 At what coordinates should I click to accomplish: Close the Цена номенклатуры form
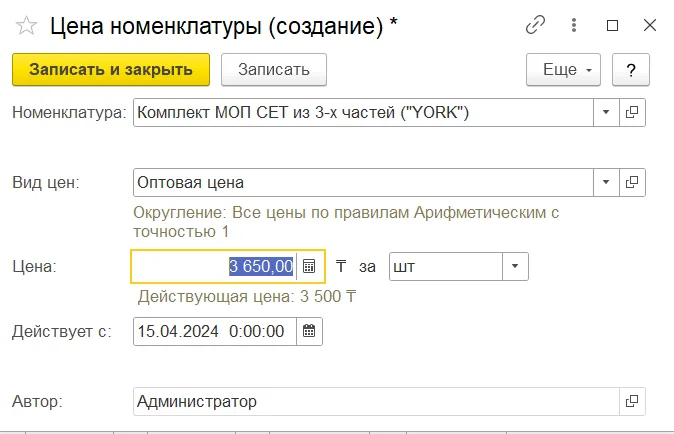[x=649, y=25]
